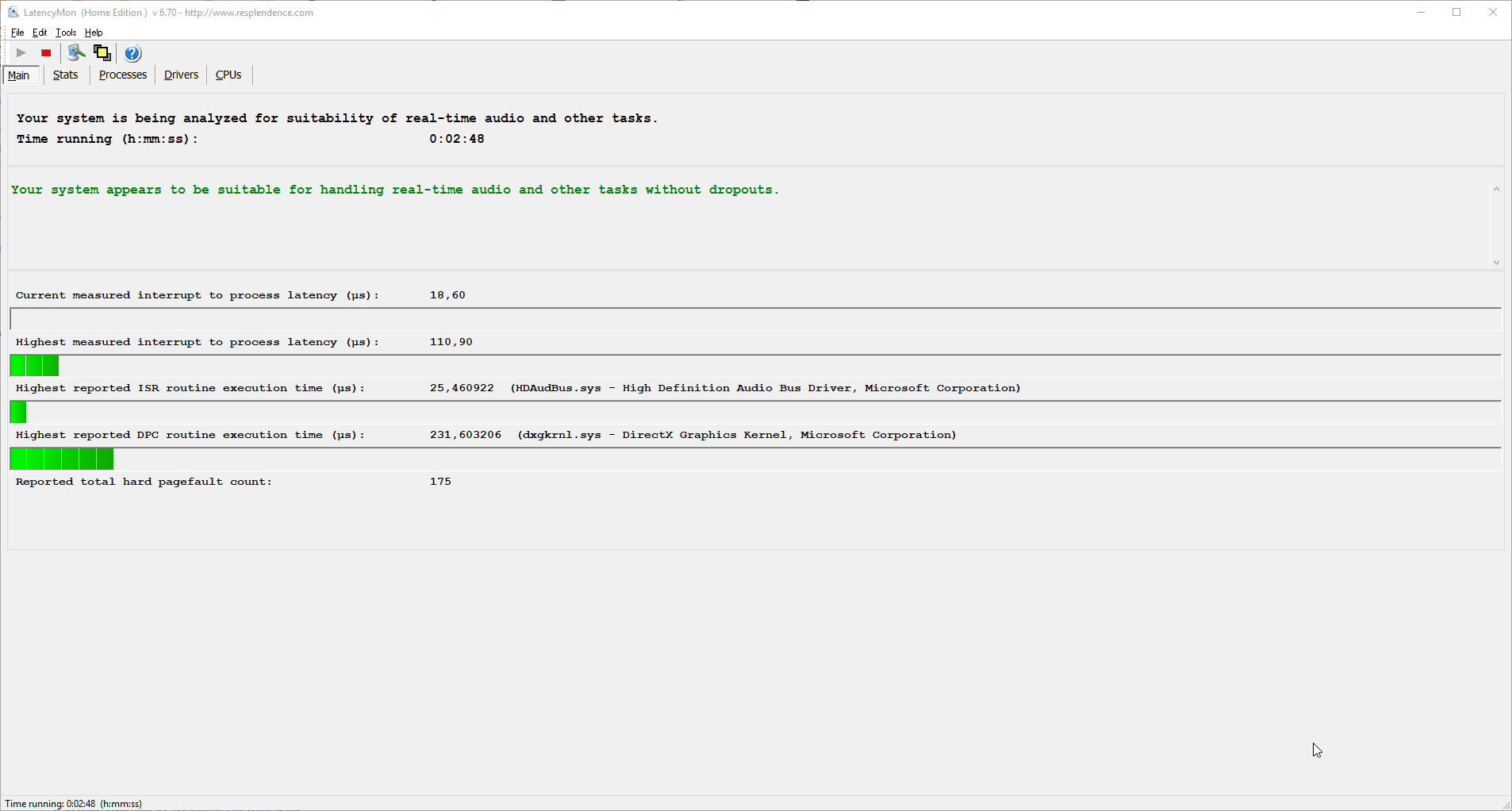The width and height of the screenshot is (1512, 811).
Task: Click the green suitability verdict message
Action: pyautogui.click(x=395, y=190)
